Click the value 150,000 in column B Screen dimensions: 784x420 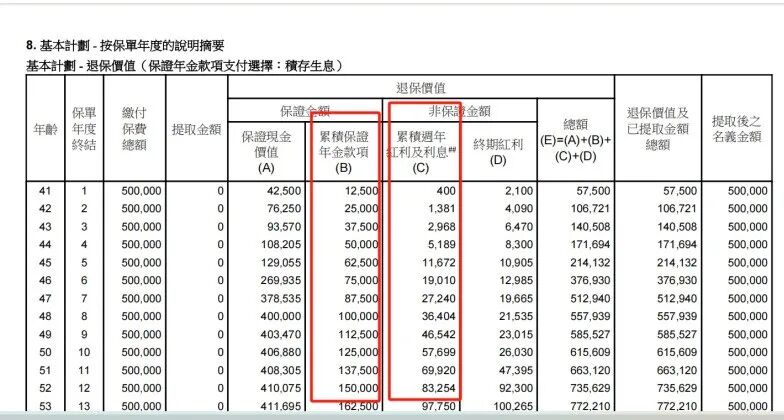tap(358, 385)
